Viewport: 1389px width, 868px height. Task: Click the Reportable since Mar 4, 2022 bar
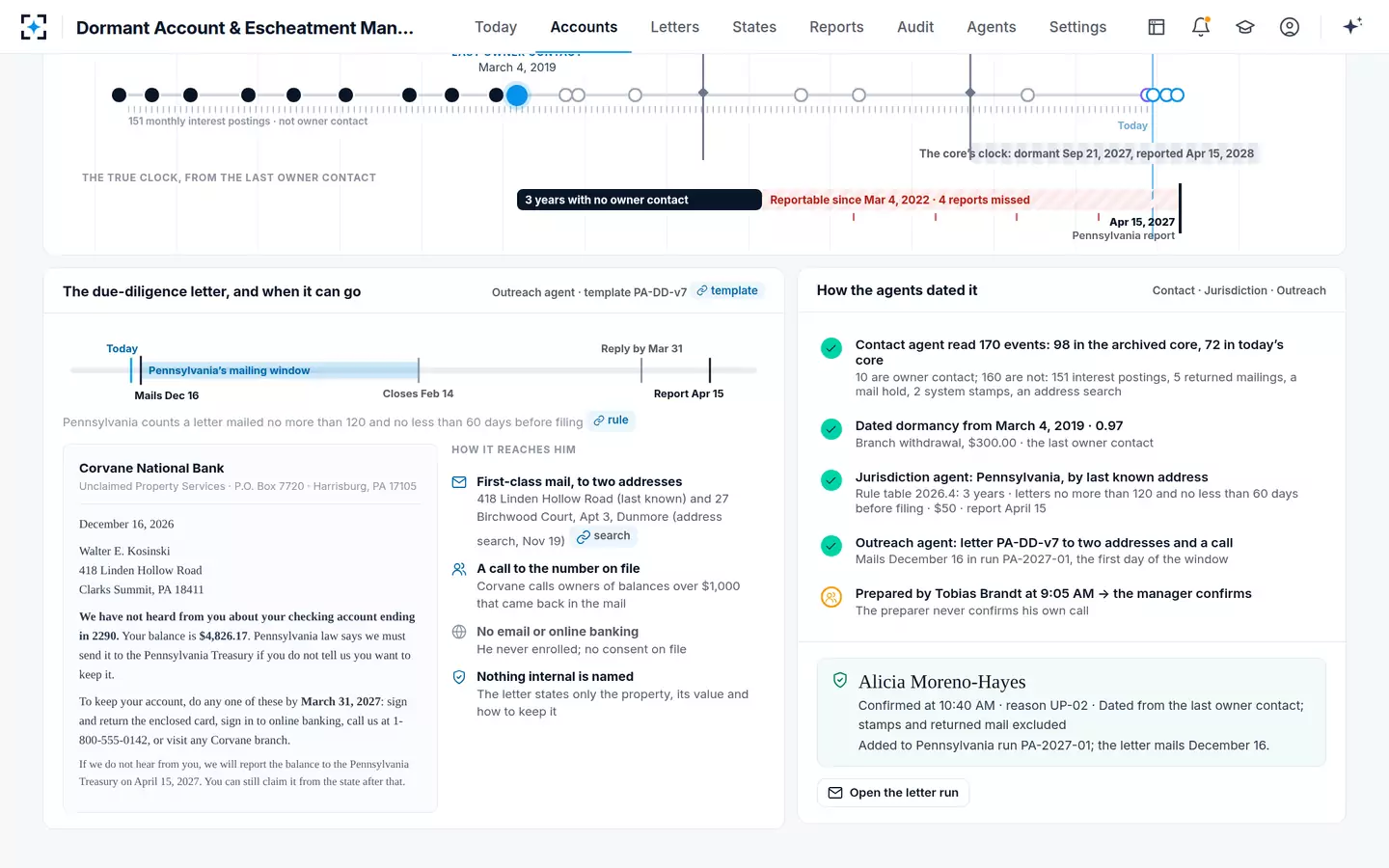tap(972, 200)
